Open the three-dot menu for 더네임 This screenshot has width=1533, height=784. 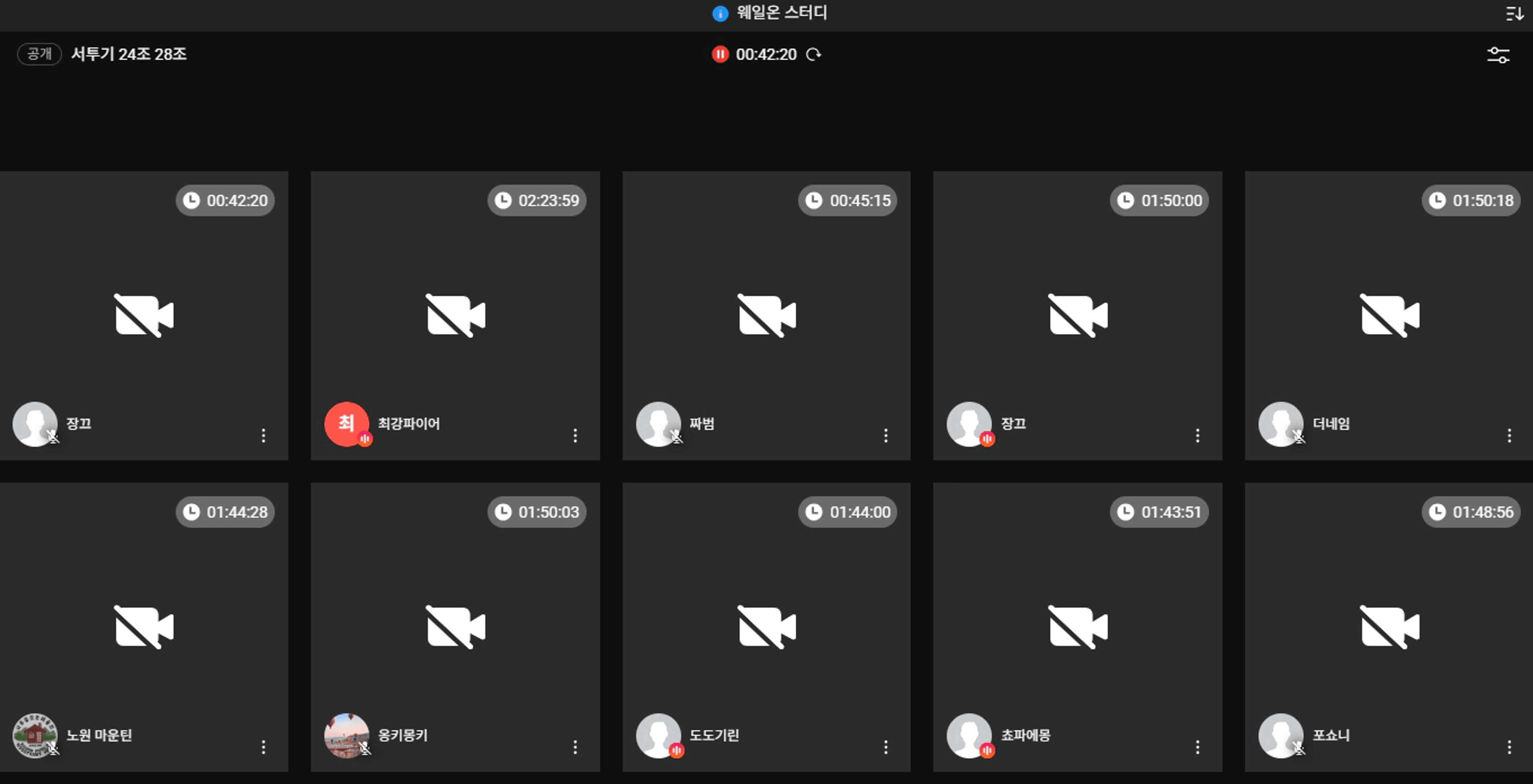point(1509,435)
